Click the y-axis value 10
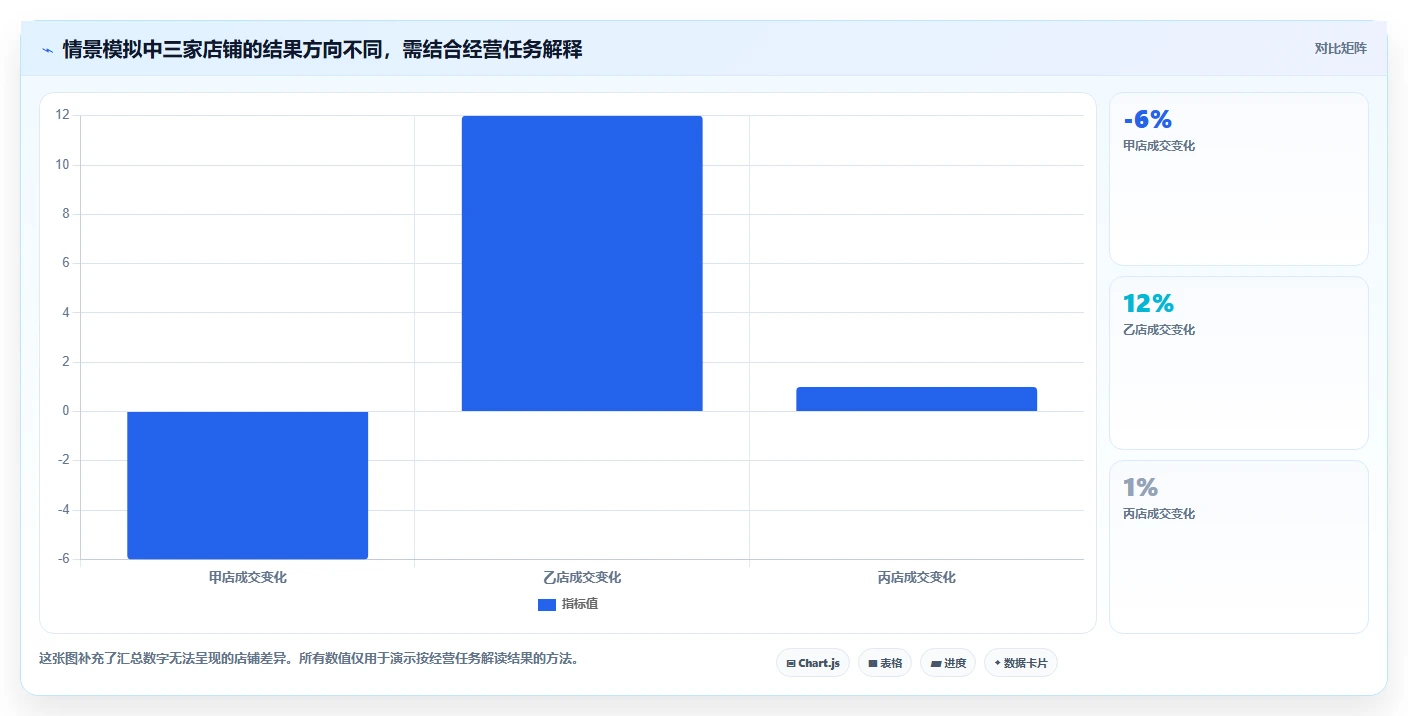The height and width of the screenshot is (716, 1408). [63, 165]
